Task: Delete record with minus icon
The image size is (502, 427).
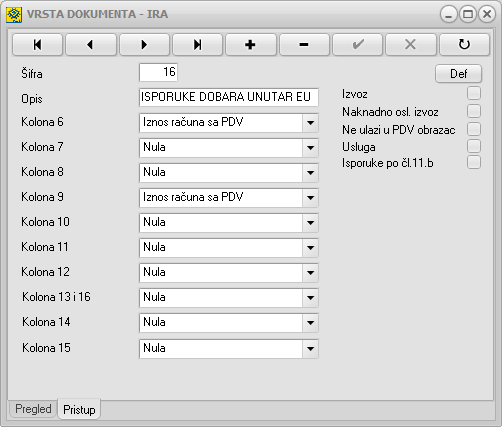Action: [x=304, y=44]
